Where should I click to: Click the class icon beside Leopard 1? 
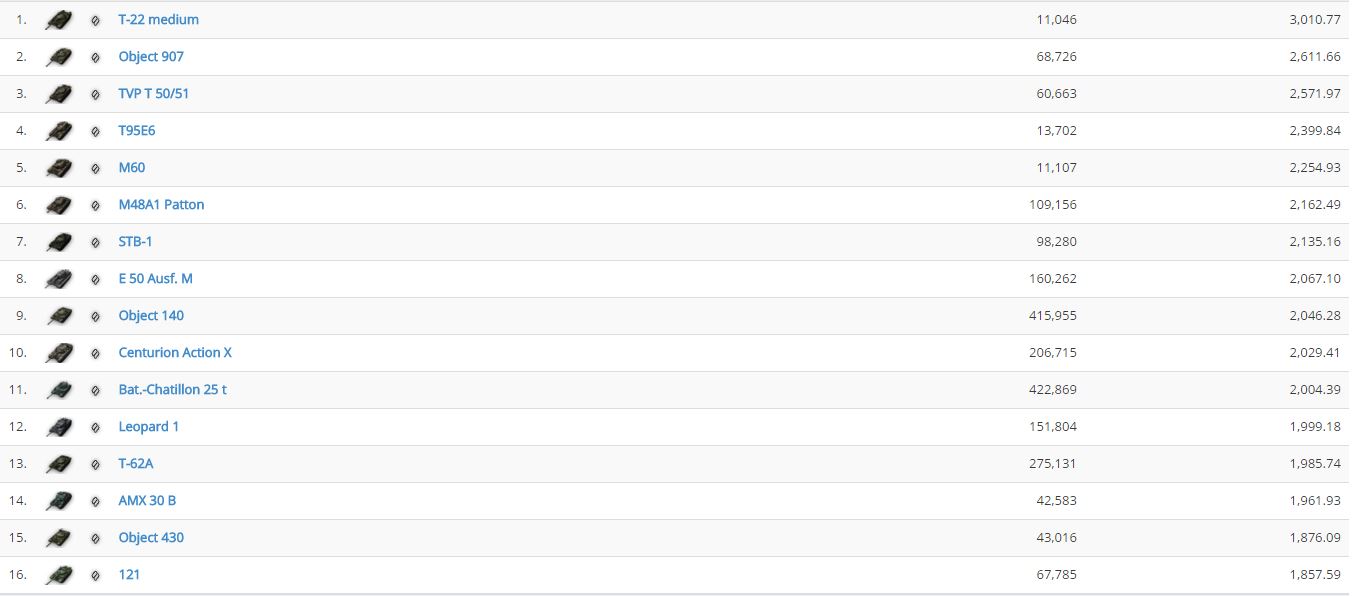click(95, 427)
